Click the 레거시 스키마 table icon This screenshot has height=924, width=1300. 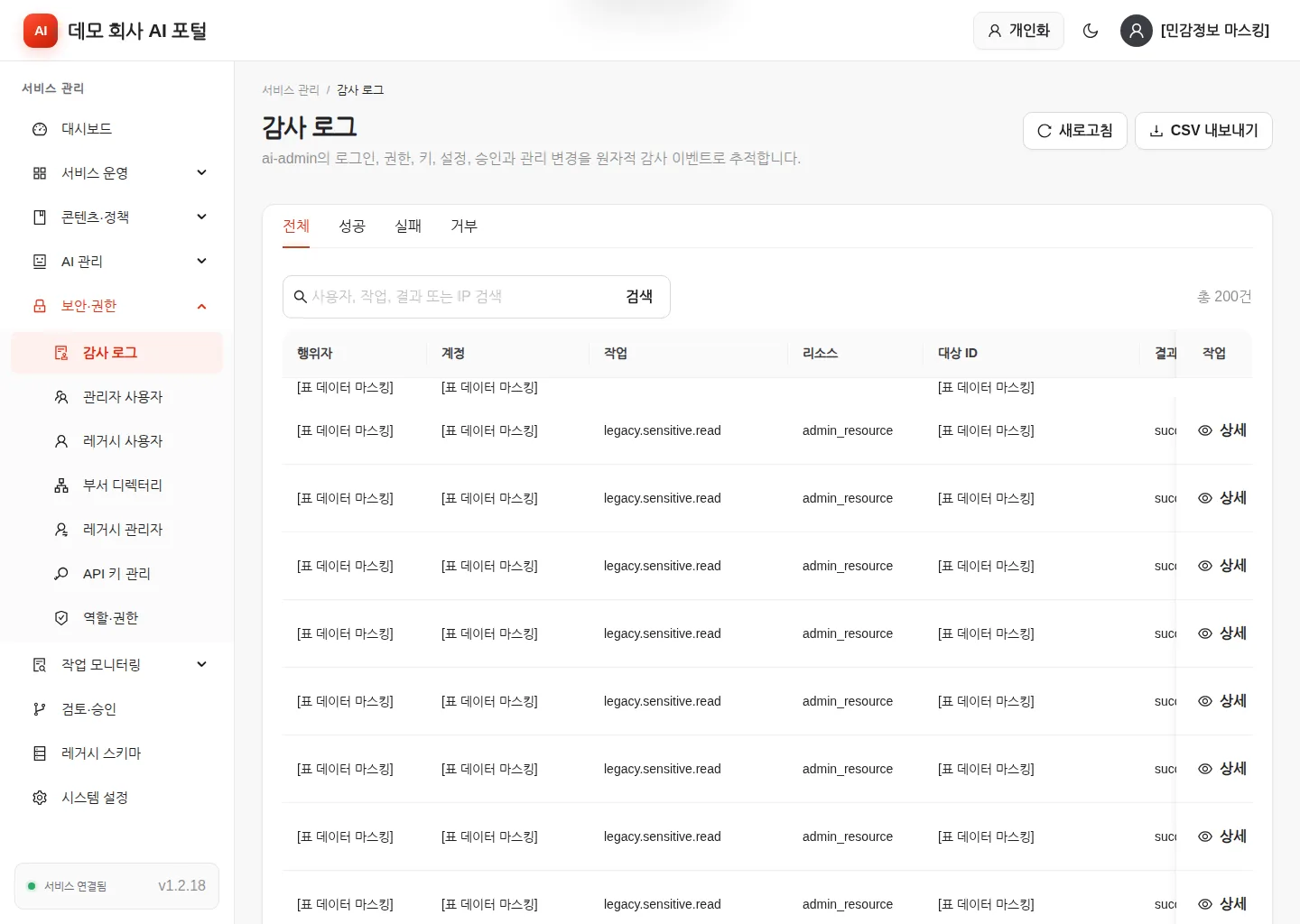click(x=40, y=753)
